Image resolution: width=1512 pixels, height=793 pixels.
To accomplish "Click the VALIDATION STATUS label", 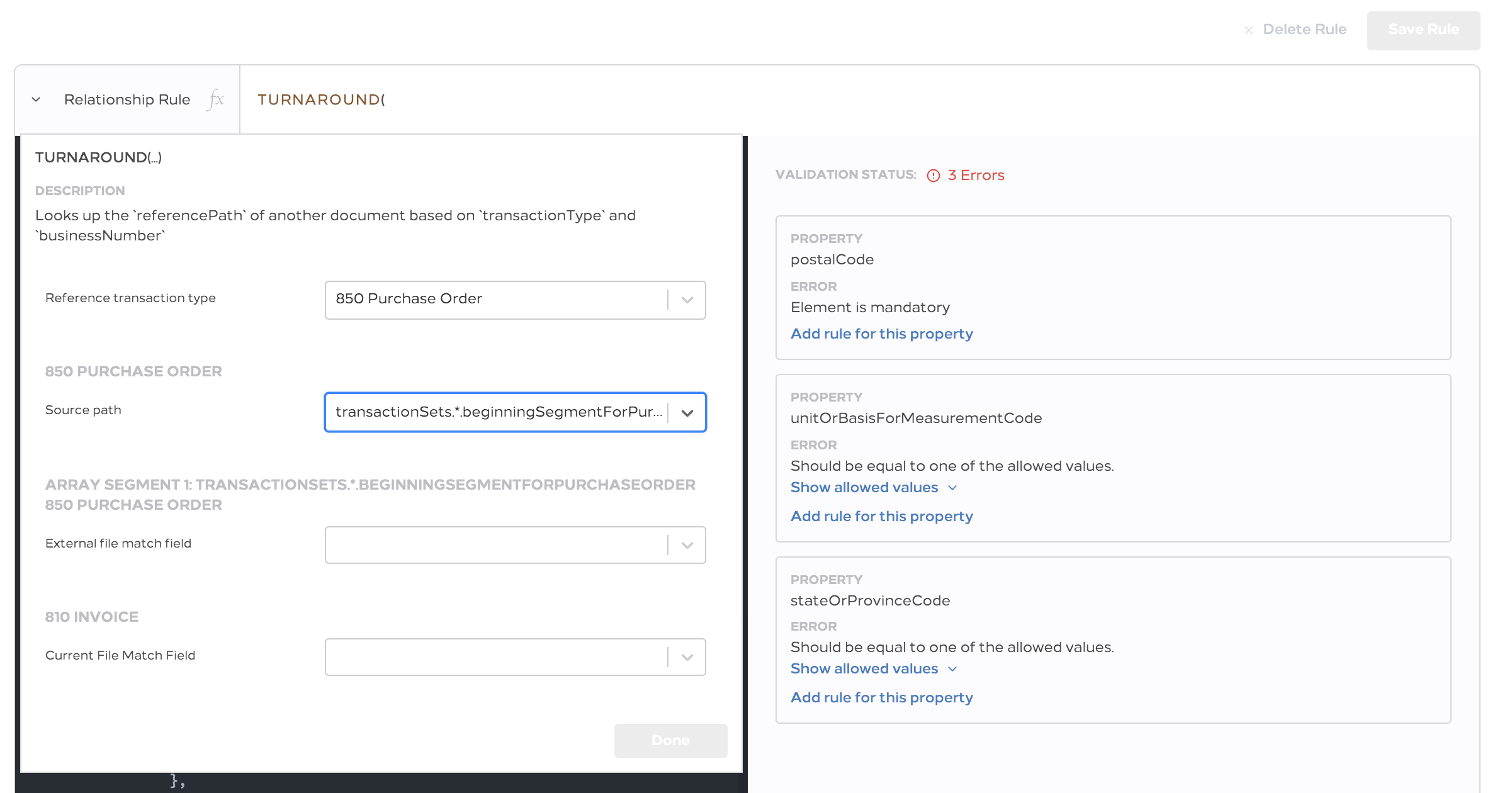I will click(845, 174).
